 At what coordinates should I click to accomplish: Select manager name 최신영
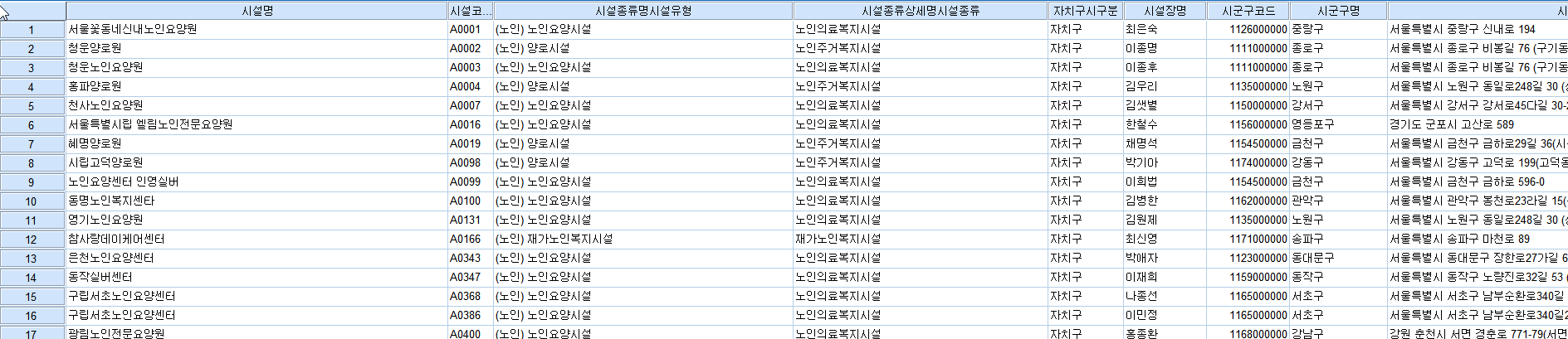[1165, 239]
